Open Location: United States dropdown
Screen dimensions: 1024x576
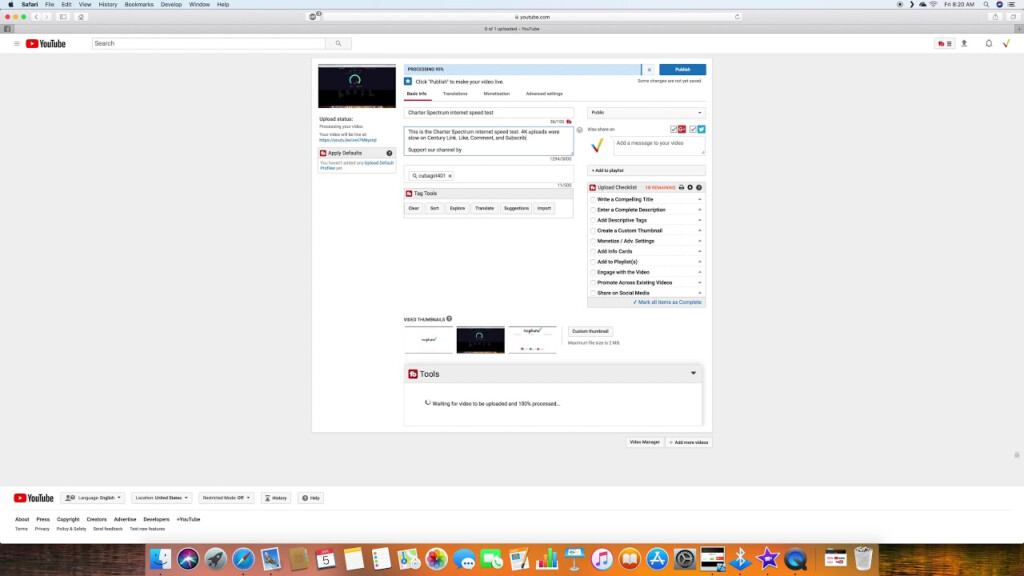(x=161, y=498)
